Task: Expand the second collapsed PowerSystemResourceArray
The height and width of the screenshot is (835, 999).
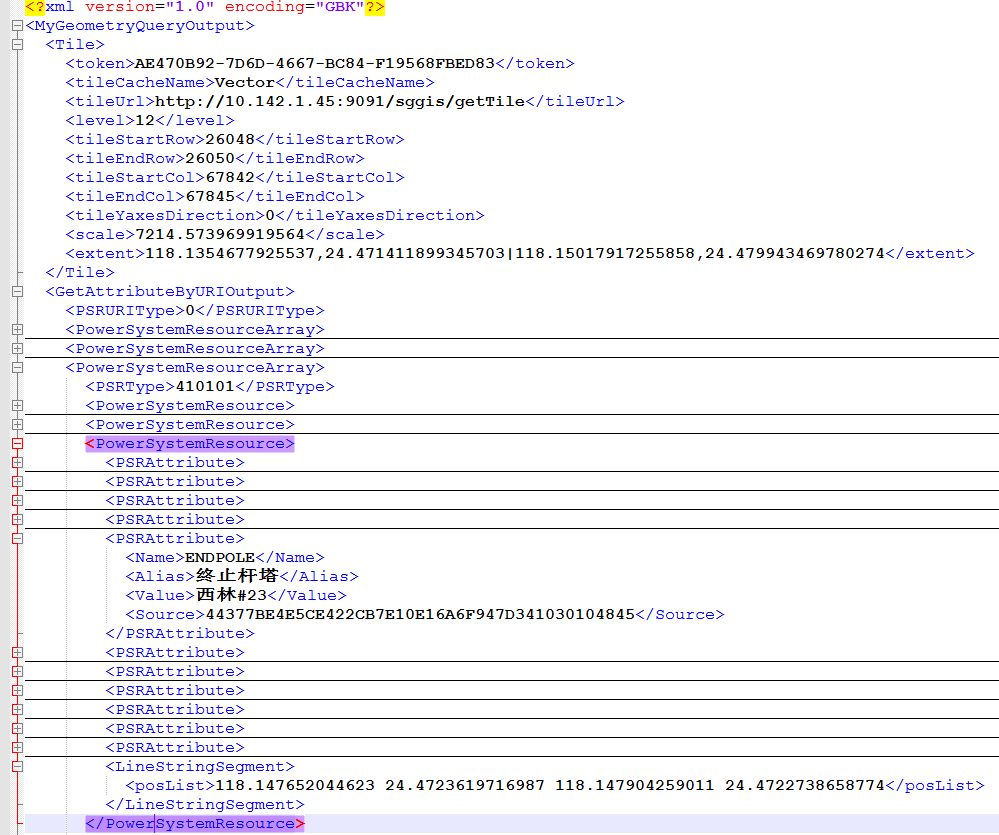Action: click(x=18, y=349)
